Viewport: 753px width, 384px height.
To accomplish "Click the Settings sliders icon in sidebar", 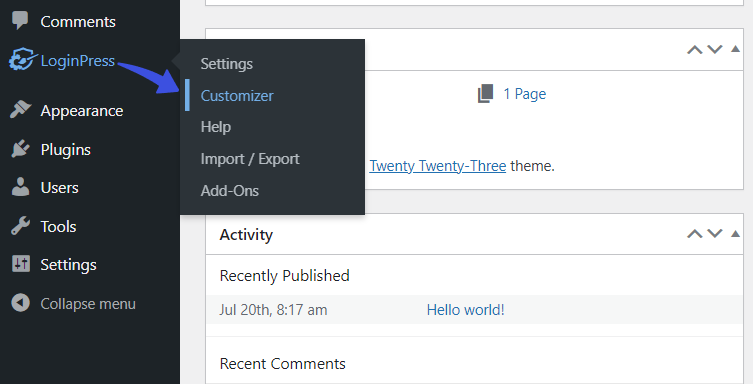I will tap(21, 264).
